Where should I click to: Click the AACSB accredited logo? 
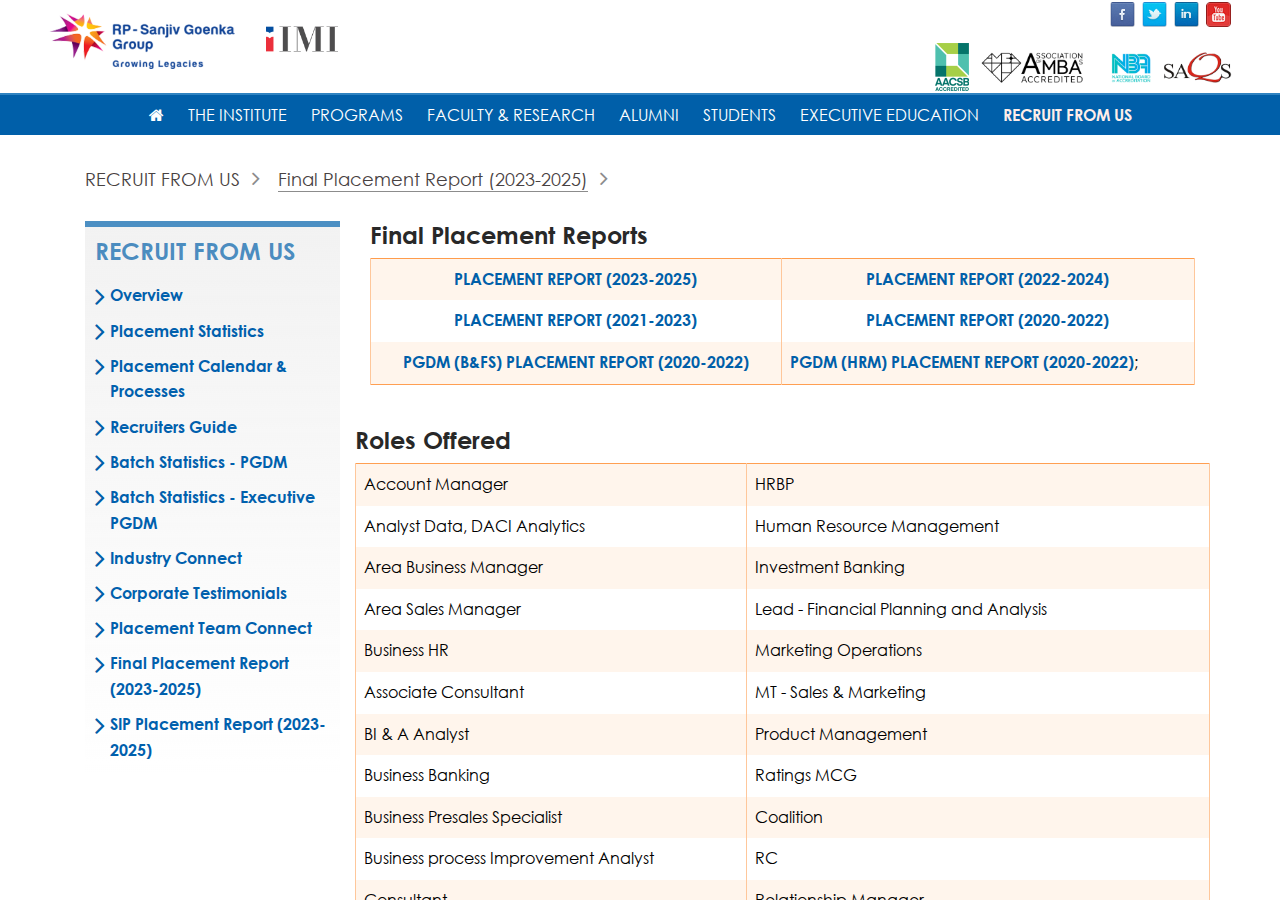coord(952,67)
